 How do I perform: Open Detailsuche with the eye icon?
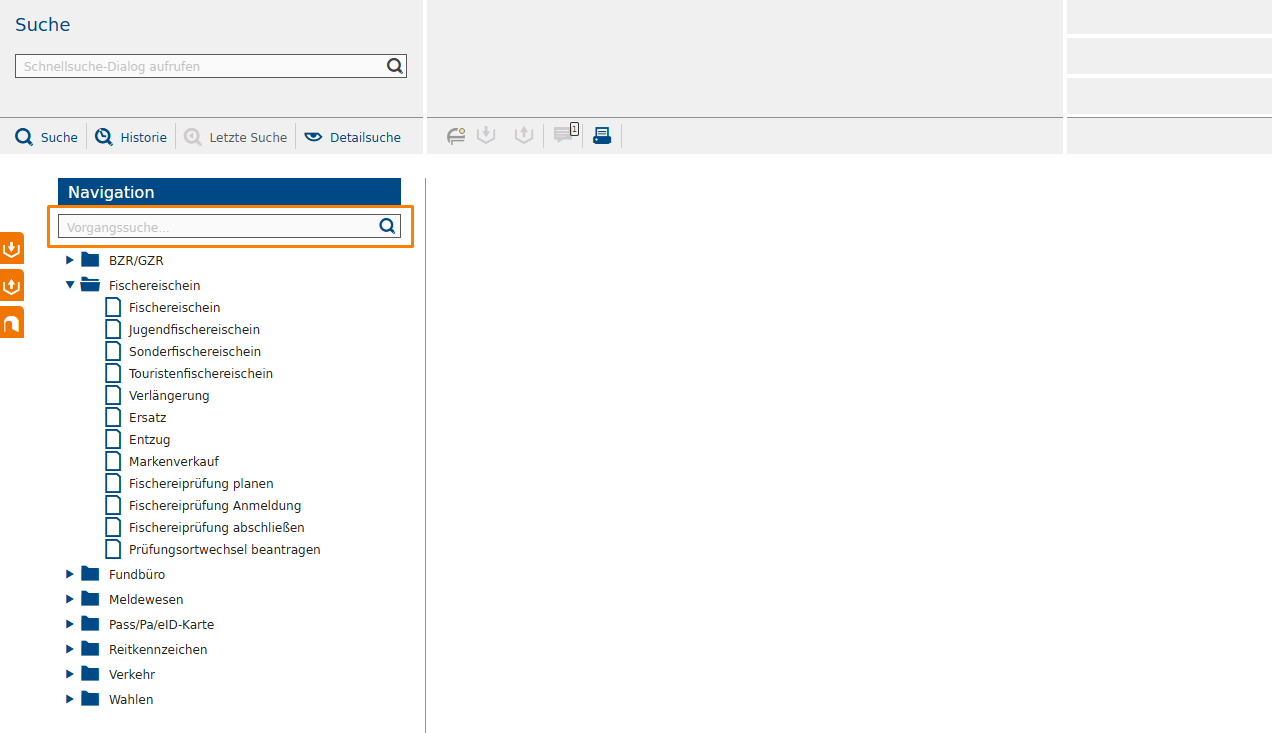click(x=353, y=137)
